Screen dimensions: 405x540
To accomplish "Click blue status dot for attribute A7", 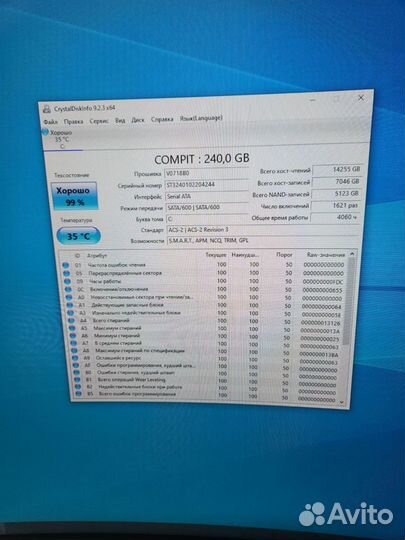I will pyautogui.click(x=73, y=343).
